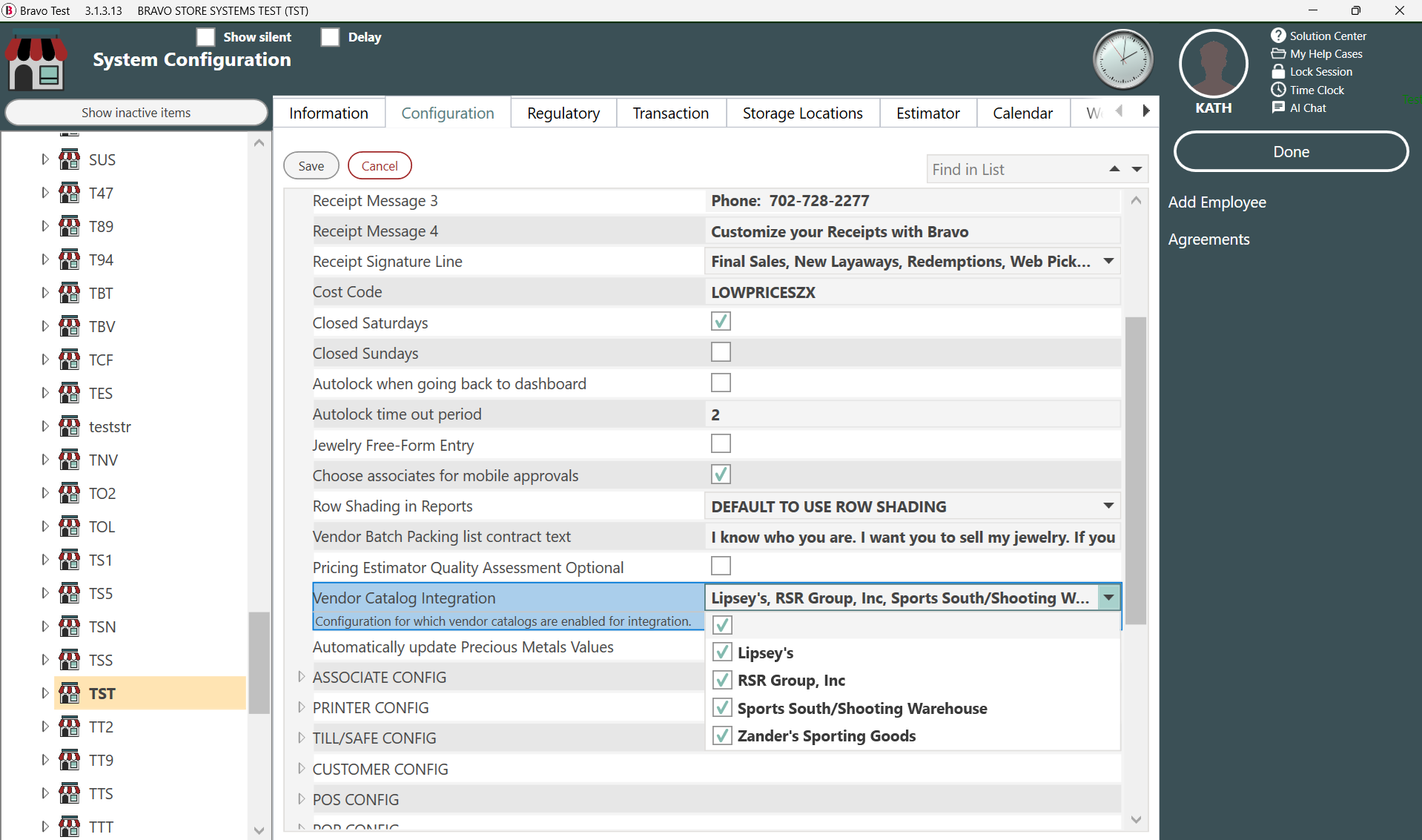Click the TOL store icon
This screenshot has height=840, width=1422.
70,526
